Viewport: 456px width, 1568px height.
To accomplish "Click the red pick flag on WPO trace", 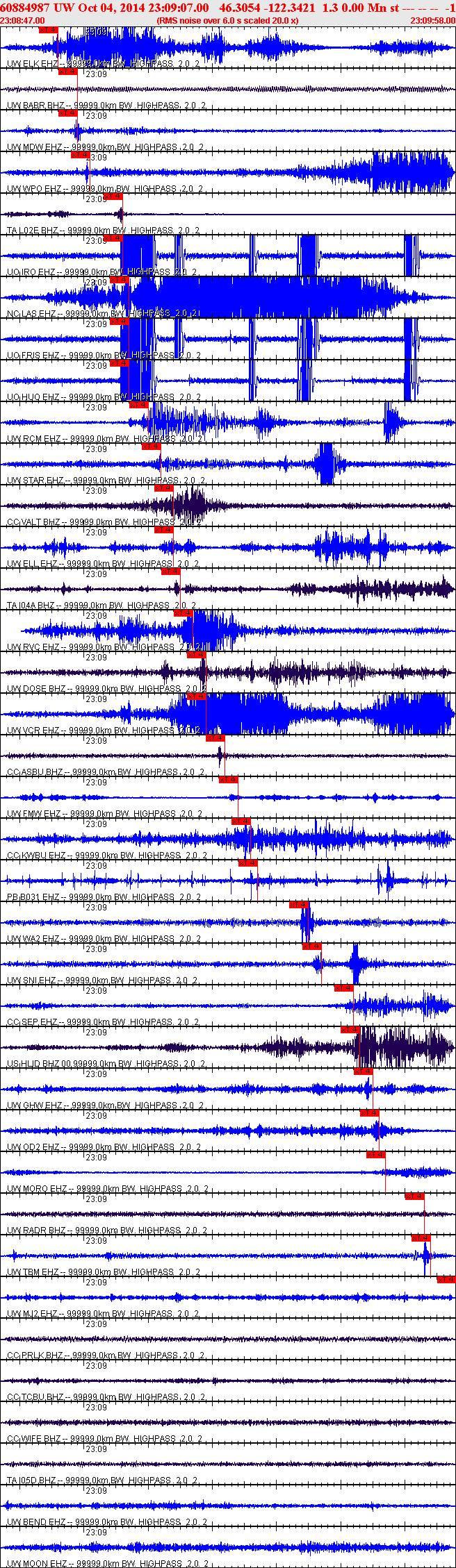I will (x=80, y=155).
